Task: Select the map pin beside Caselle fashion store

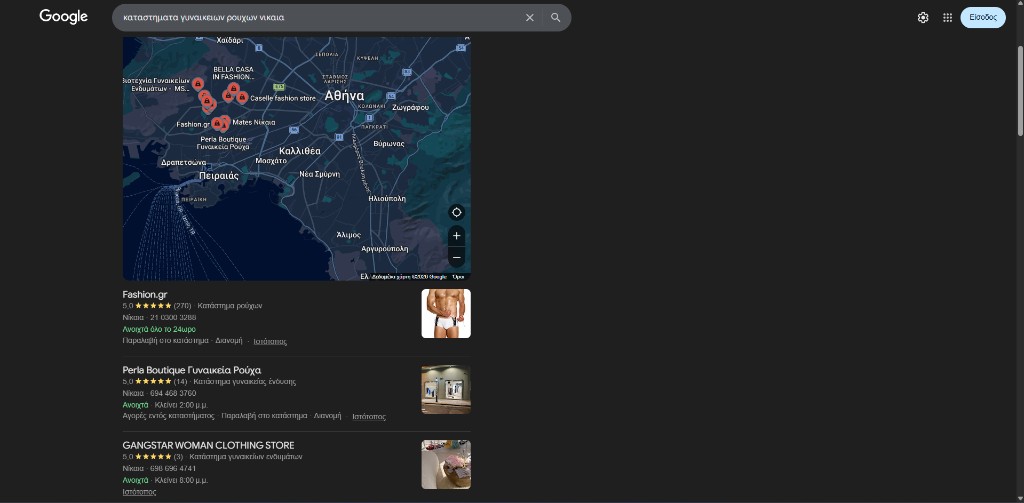Action: click(x=242, y=97)
